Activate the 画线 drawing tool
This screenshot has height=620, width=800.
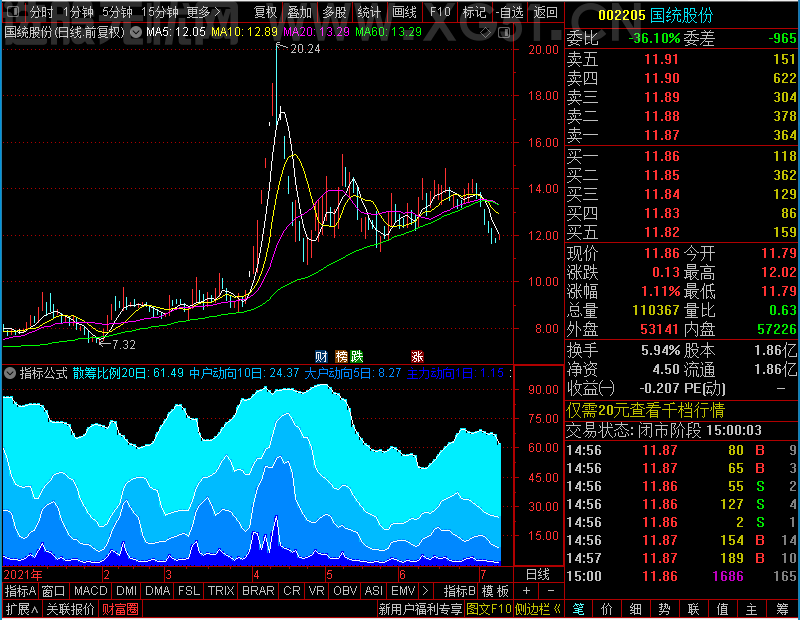[404, 12]
